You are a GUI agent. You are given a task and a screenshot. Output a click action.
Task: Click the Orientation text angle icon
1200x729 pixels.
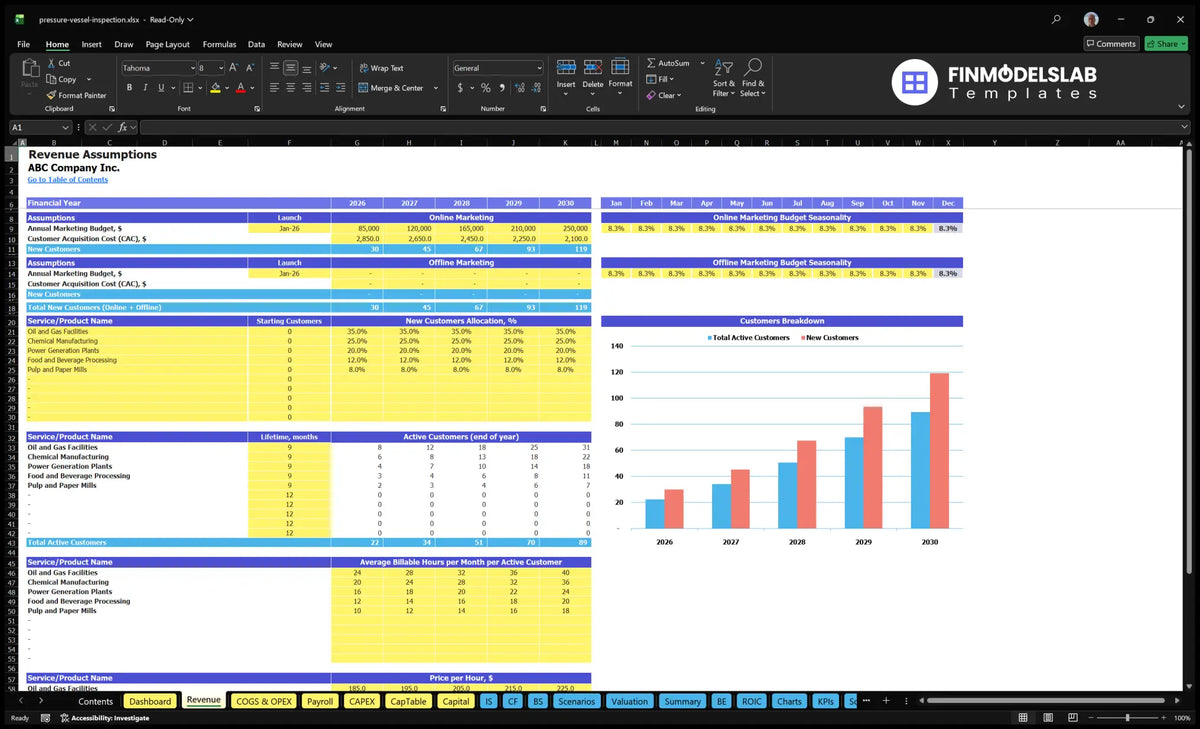point(326,68)
